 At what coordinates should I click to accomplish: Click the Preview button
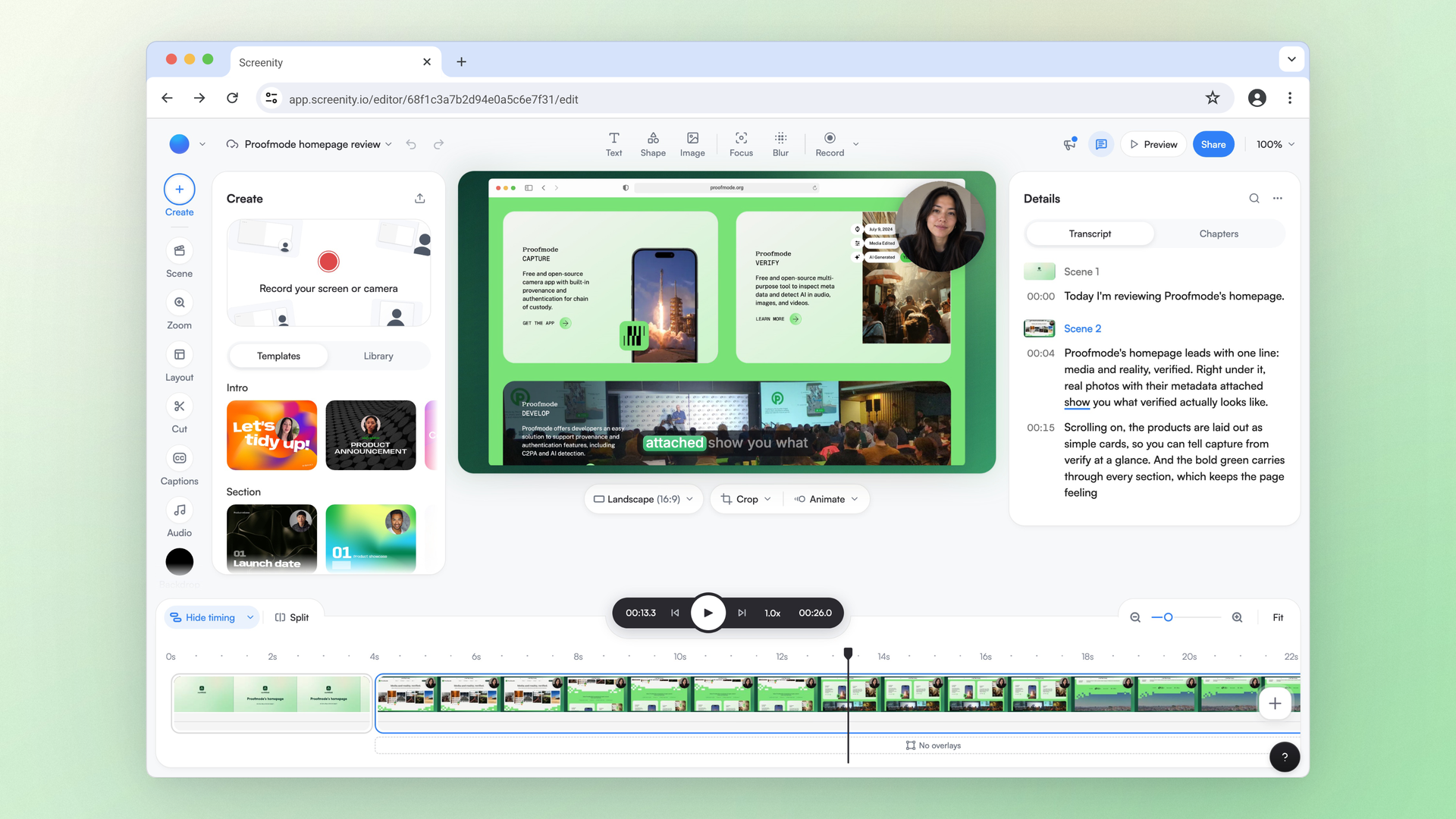click(1153, 144)
